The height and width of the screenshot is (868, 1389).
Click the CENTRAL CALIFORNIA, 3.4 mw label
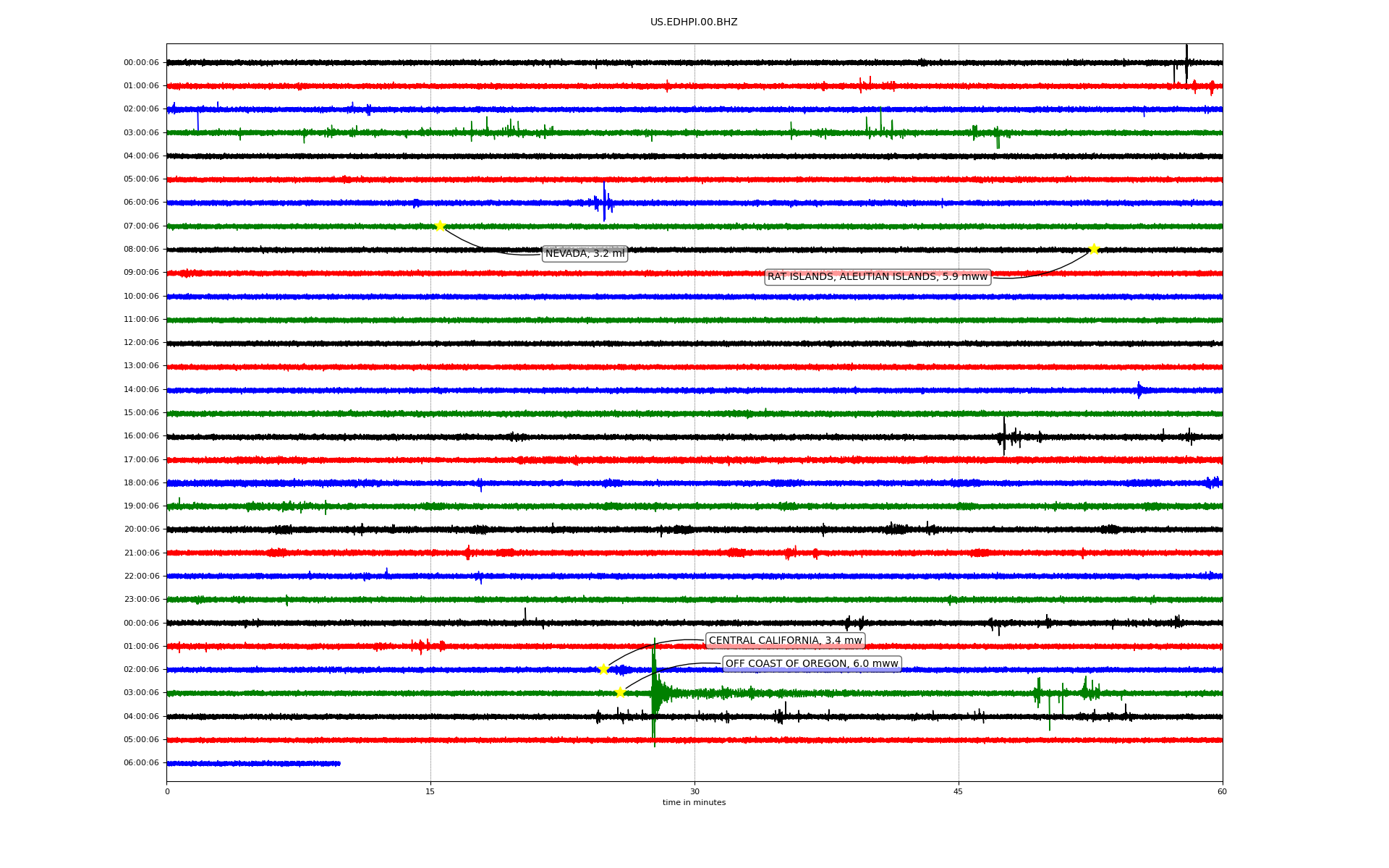click(785, 640)
